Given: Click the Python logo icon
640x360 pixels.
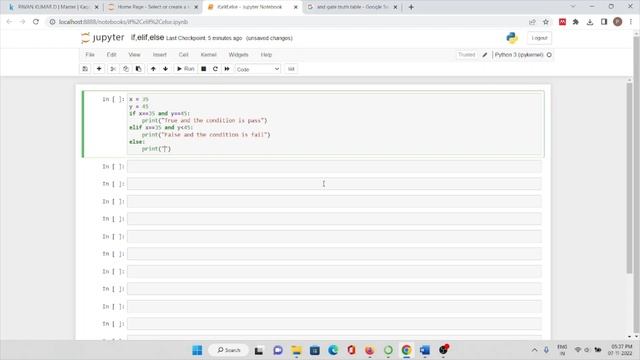Looking at the screenshot, I should (x=512, y=38).
